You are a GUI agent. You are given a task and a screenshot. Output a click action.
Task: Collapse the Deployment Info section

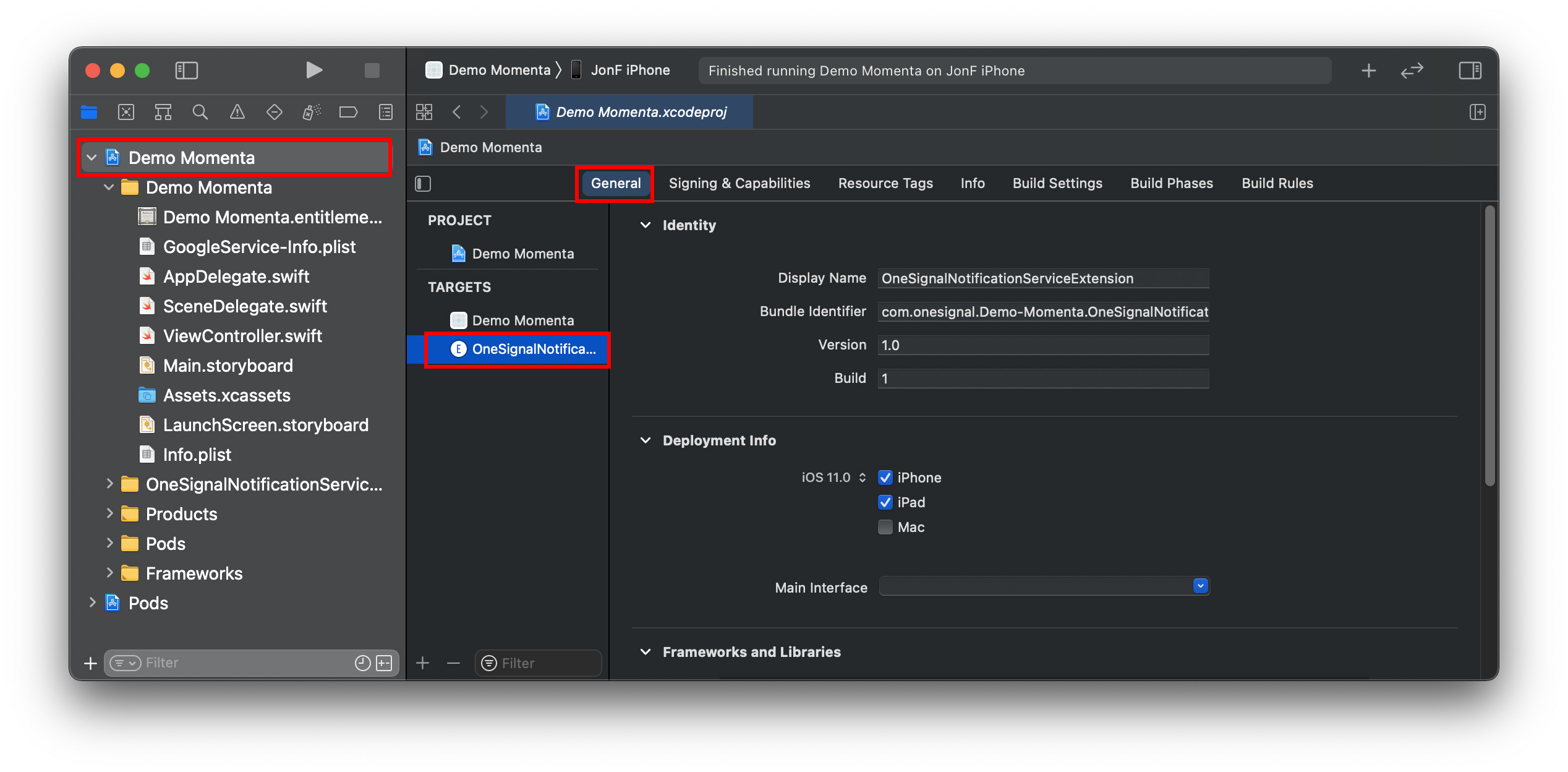(x=646, y=440)
